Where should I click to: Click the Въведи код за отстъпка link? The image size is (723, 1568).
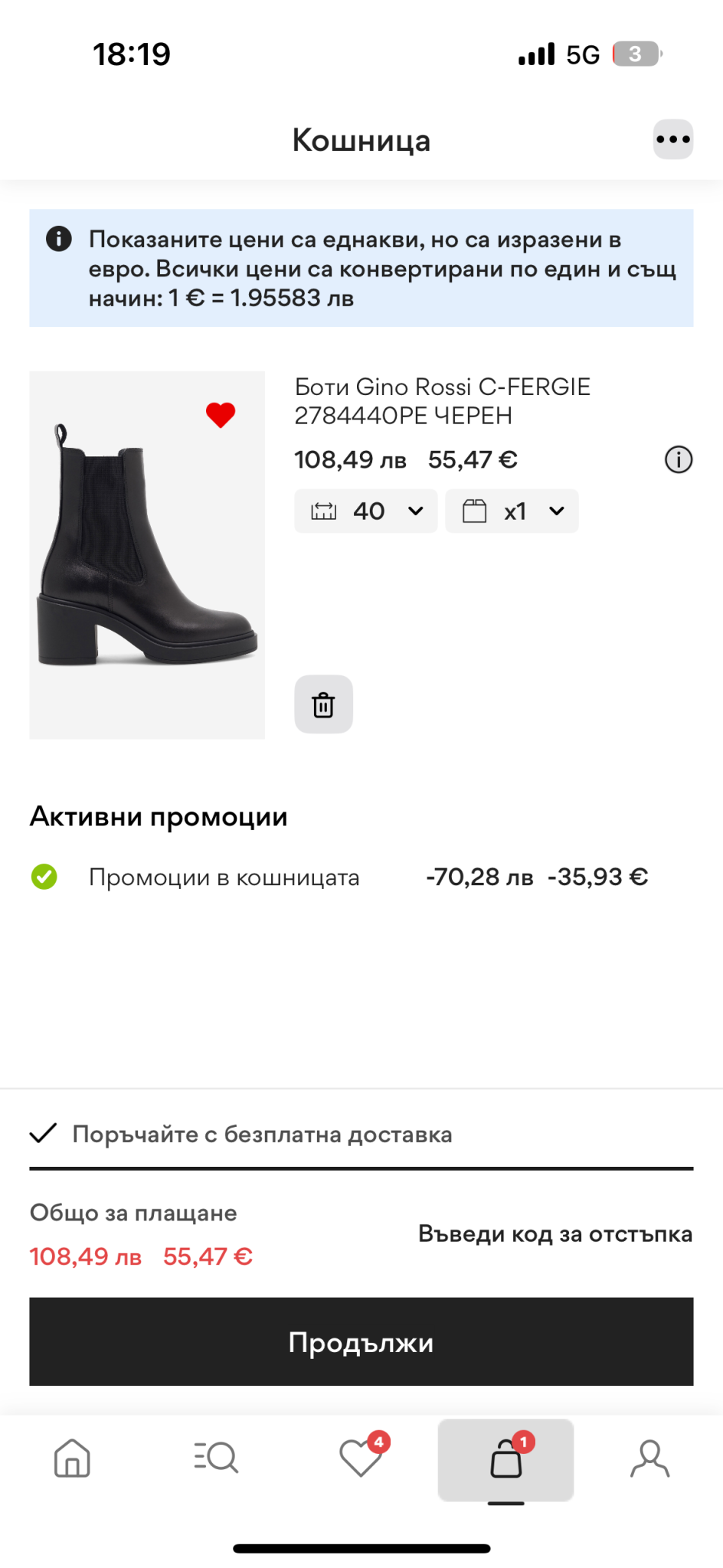point(555,1233)
